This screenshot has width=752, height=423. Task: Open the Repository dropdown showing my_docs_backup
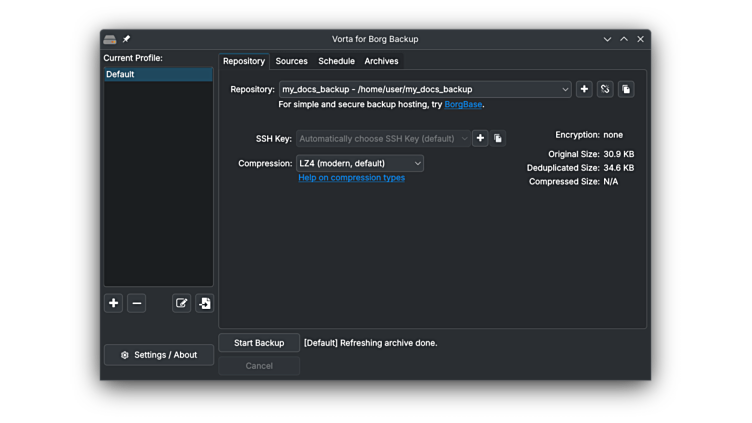[425, 89]
